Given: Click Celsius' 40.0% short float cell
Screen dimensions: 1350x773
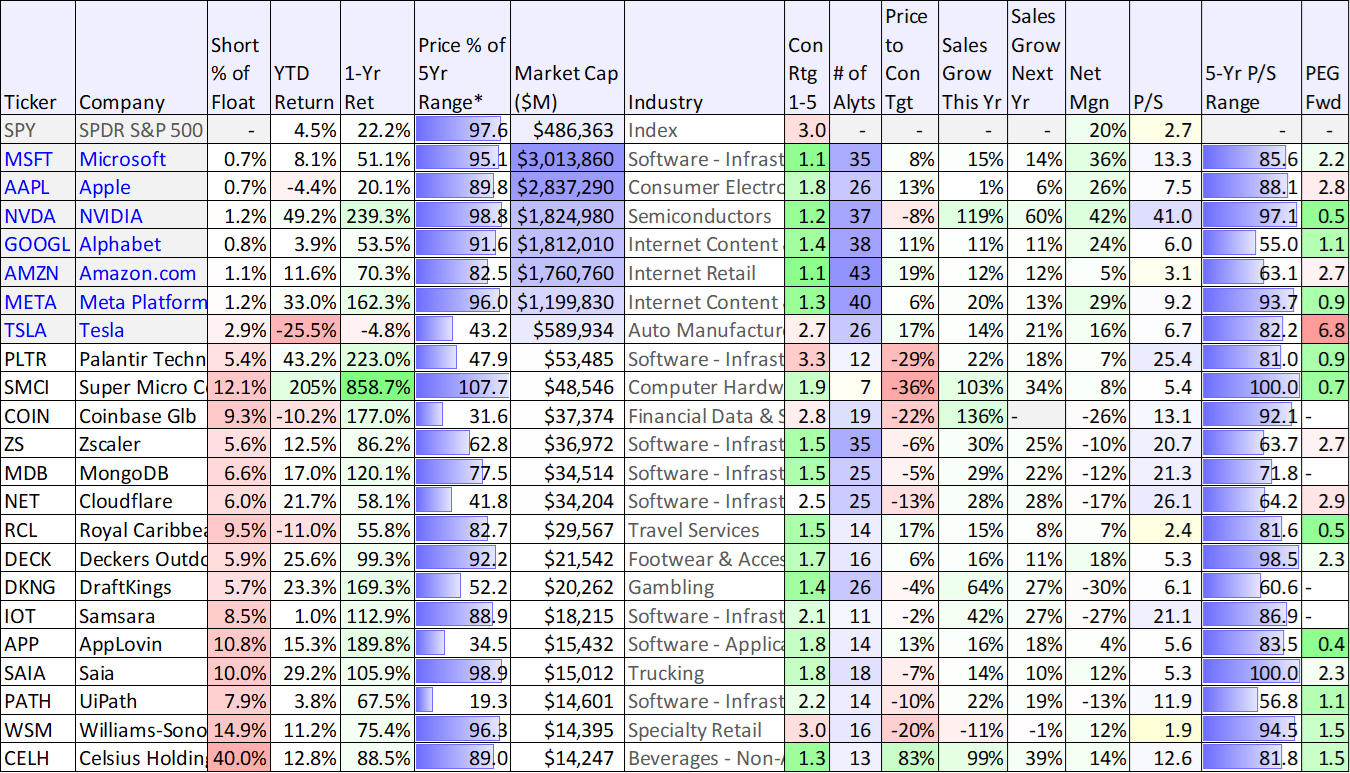Looking at the screenshot, I should pyautogui.click(x=238, y=758).
